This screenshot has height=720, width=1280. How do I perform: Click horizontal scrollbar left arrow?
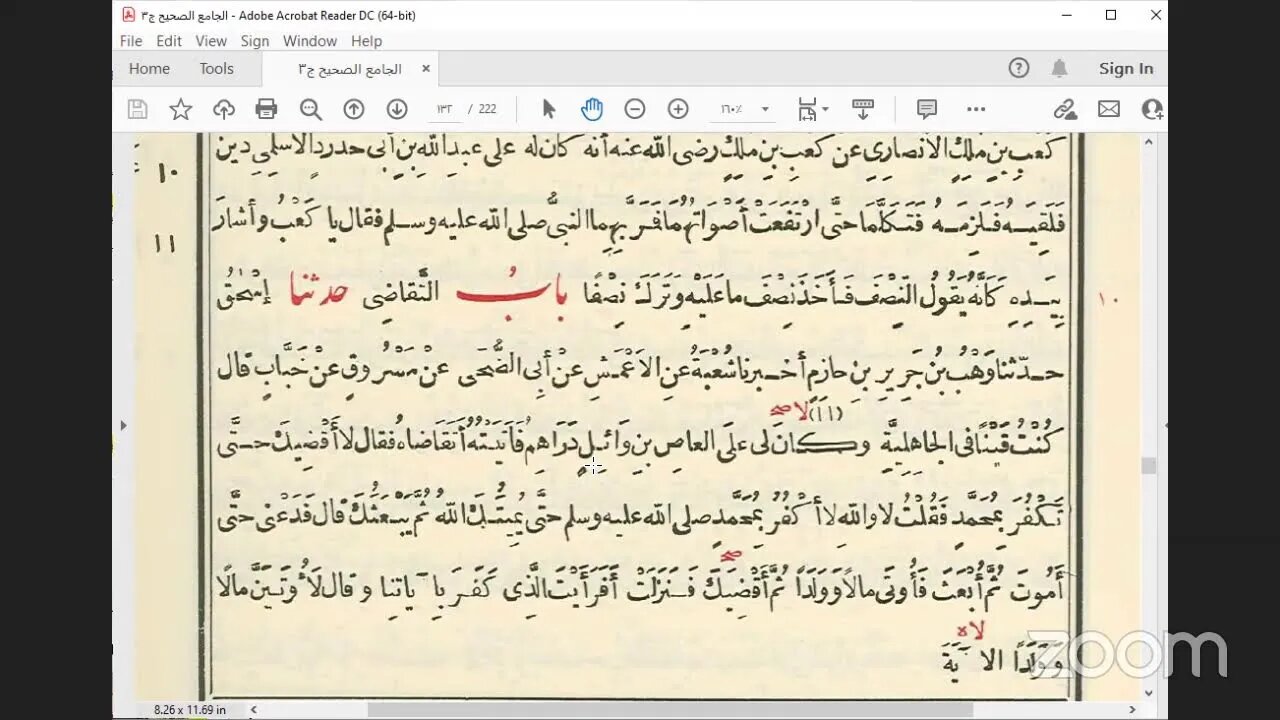[x=254, y=709]
